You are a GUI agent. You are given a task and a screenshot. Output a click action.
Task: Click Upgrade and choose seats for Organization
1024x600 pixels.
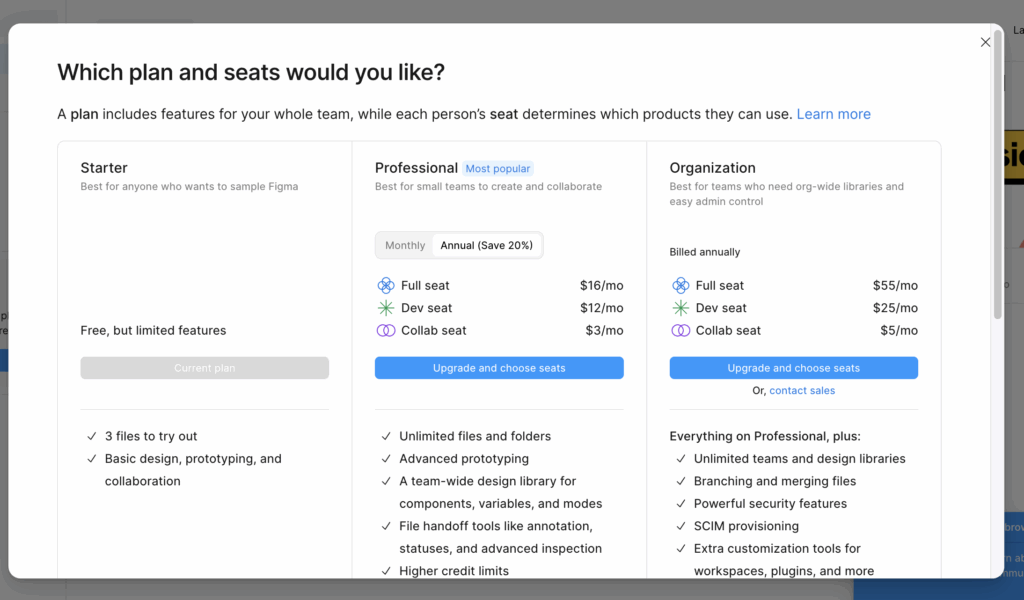coord(793,368)
